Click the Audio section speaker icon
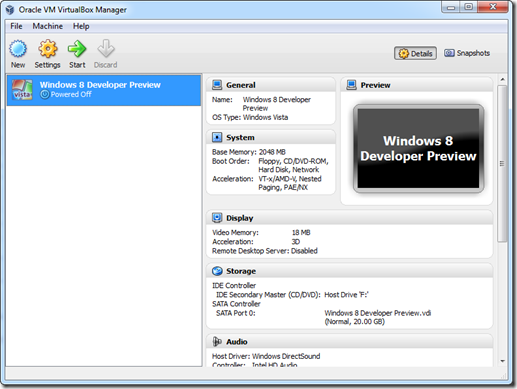Image resolution: width=517 pixels, height=389 pixels. tap(217, 341)
